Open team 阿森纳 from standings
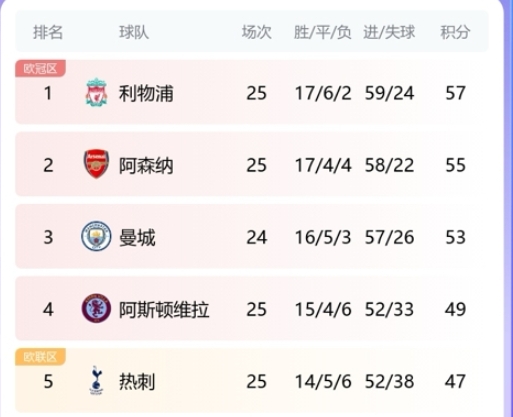Image resolution: width=513 pixels, height=417 pixels. [x=146, y=165]
